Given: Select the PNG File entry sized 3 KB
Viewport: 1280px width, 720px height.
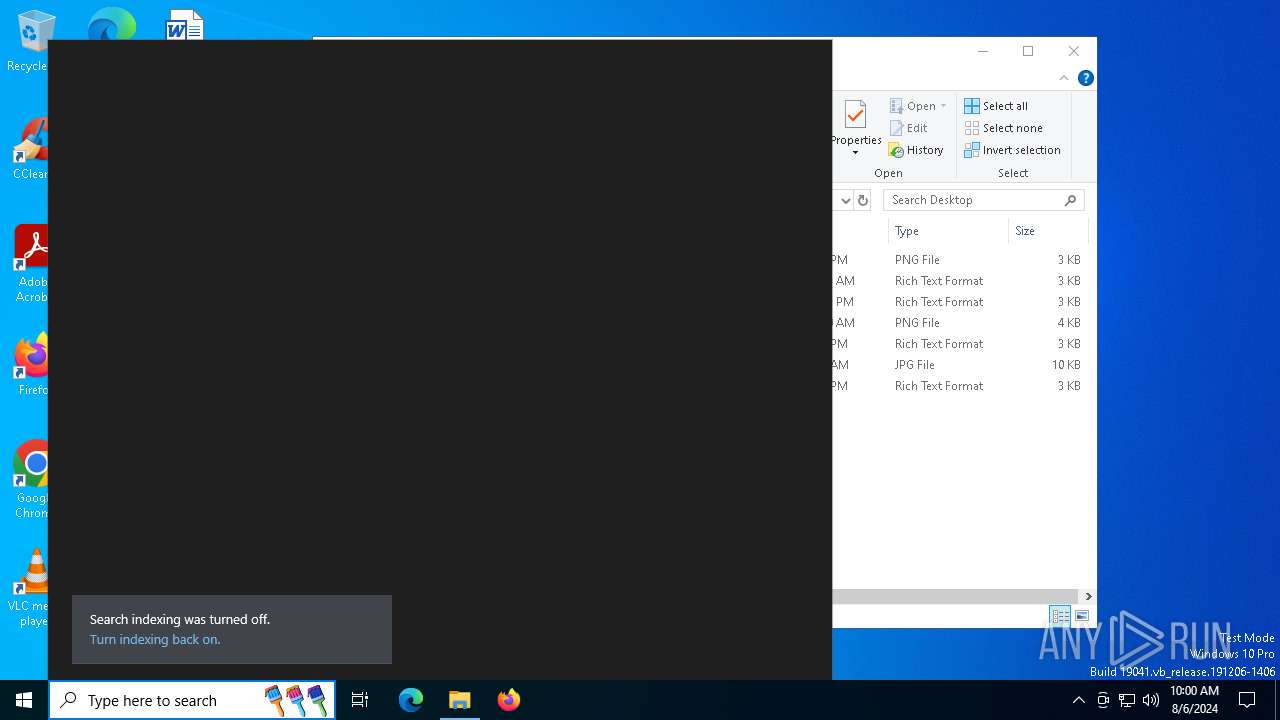Looking at the screenshot, I should 960,260.
